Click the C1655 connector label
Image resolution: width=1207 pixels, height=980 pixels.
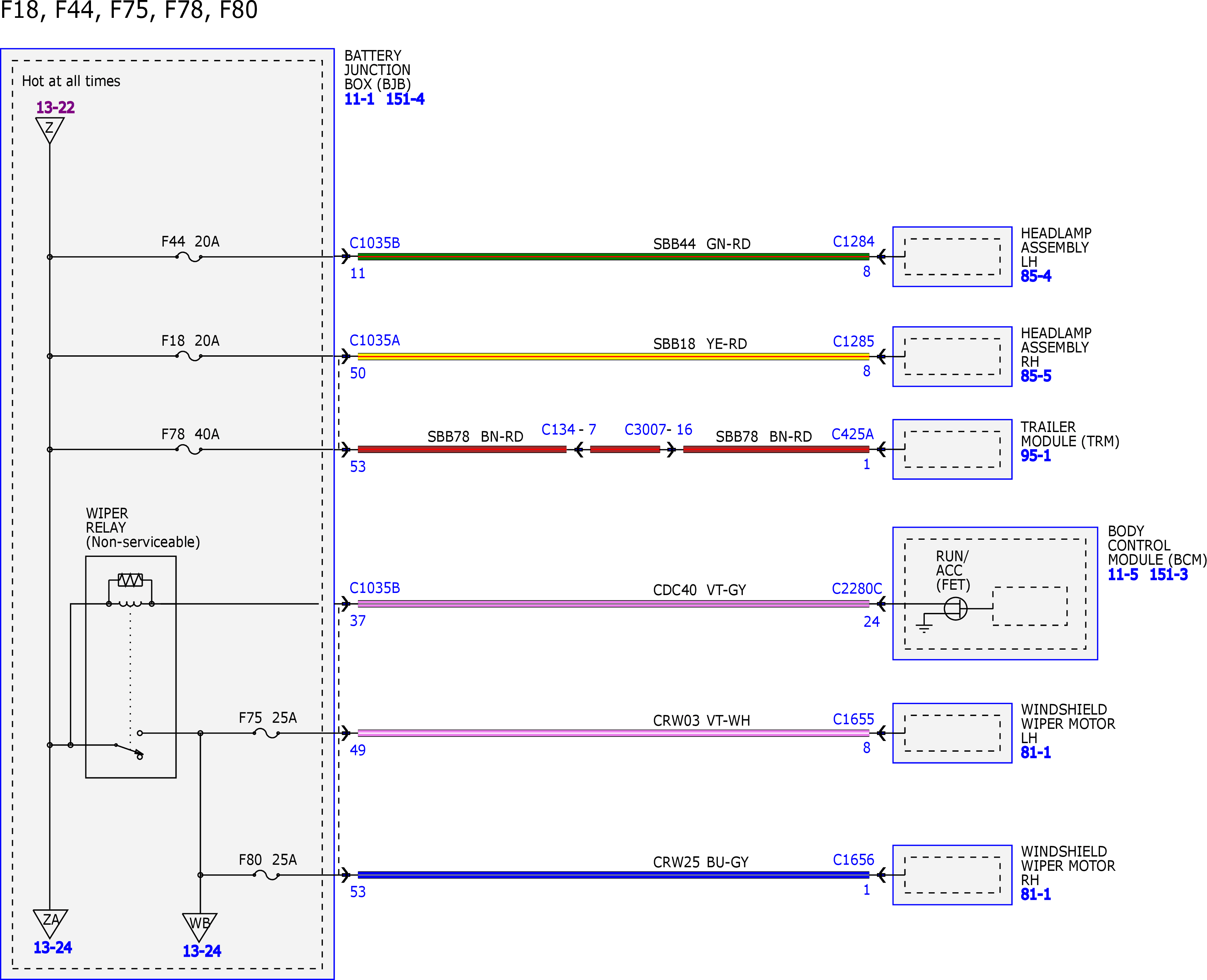click(853, 719)
